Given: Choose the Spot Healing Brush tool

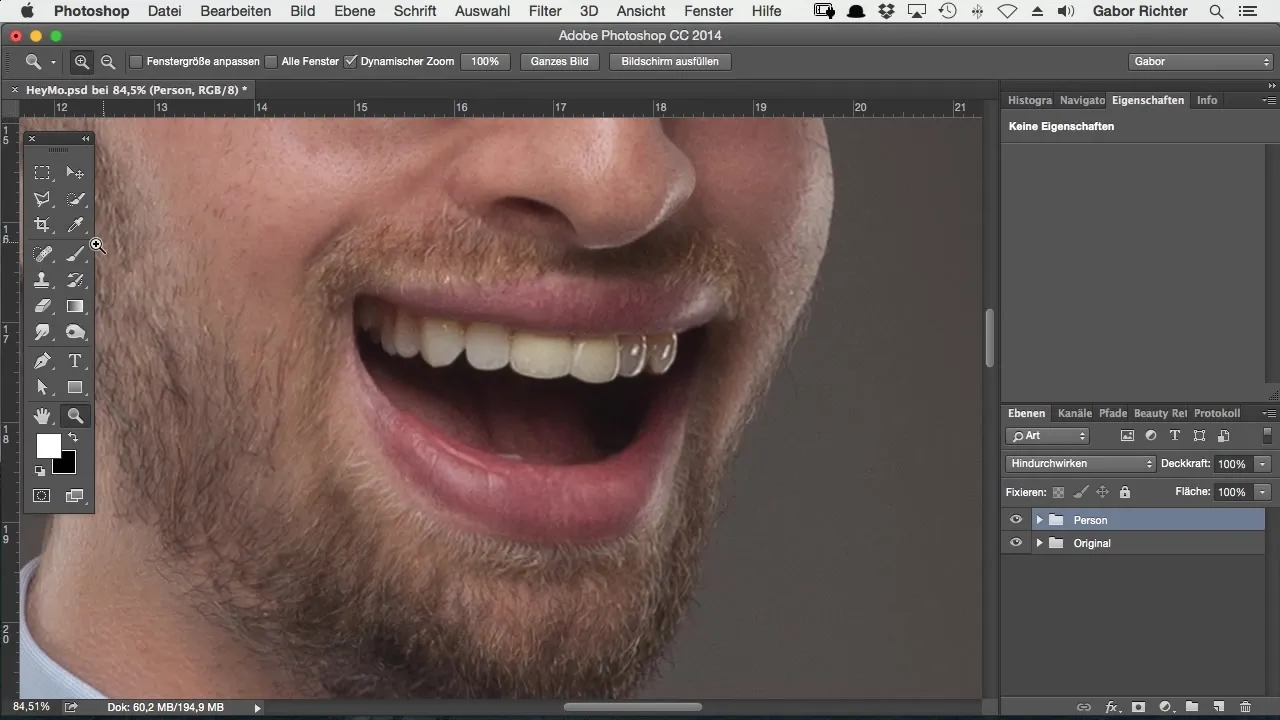Looking at the screenshot, I should (x=42, y=254).
